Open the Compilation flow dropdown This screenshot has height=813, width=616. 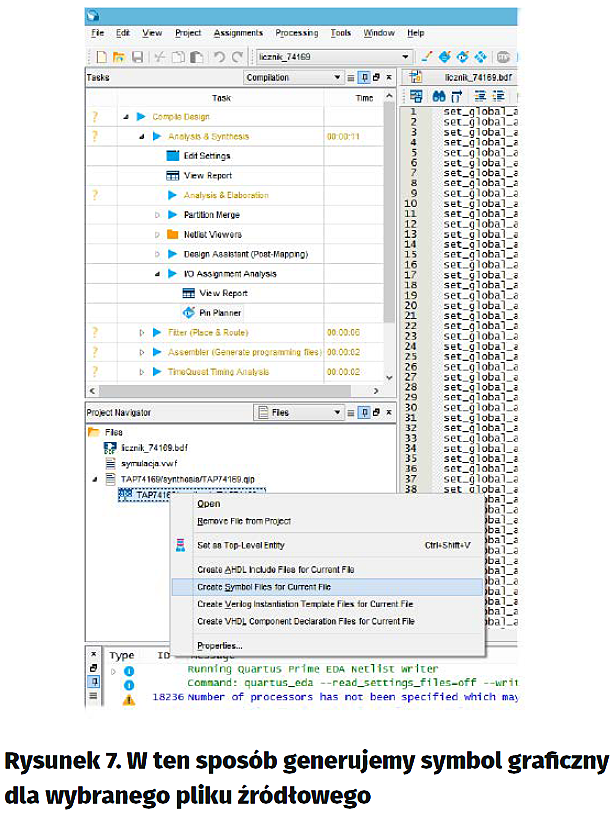click(x=294, y=77)
